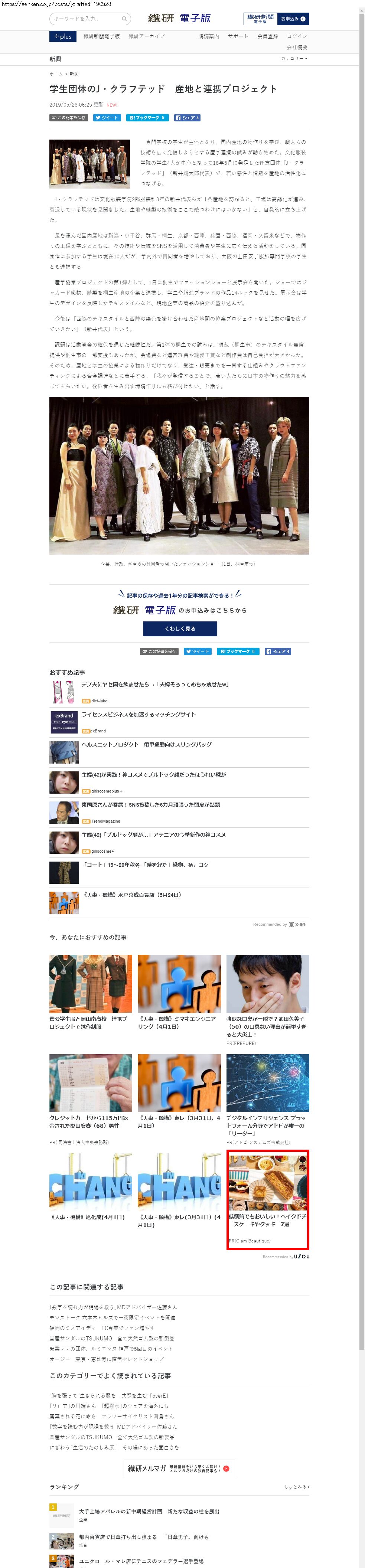Save the article with the top この記事を保存 button
This screenshot has width=365, height=1568.
[68, 117]
